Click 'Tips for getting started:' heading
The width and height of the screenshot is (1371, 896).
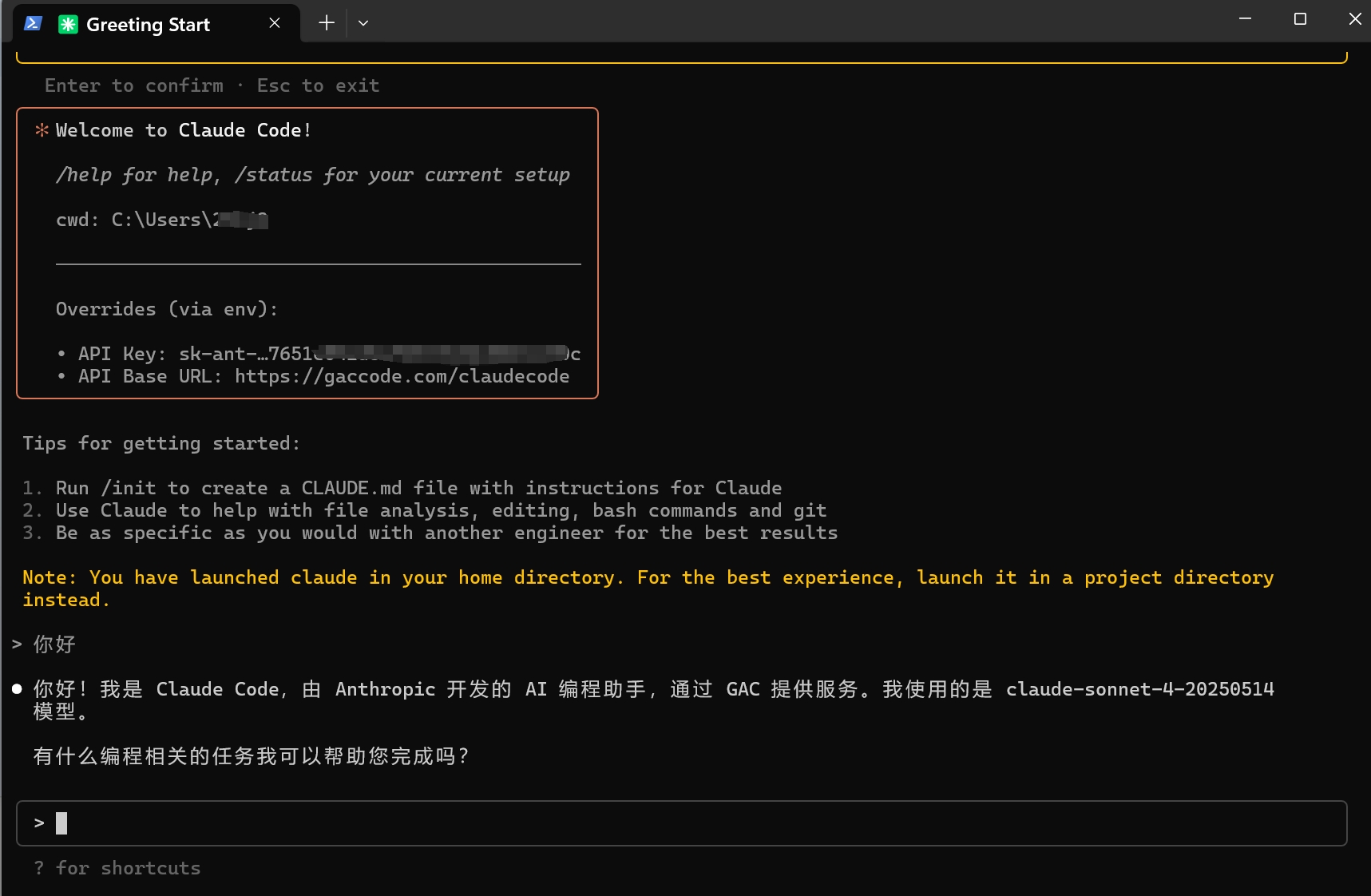tap(161, 443)
